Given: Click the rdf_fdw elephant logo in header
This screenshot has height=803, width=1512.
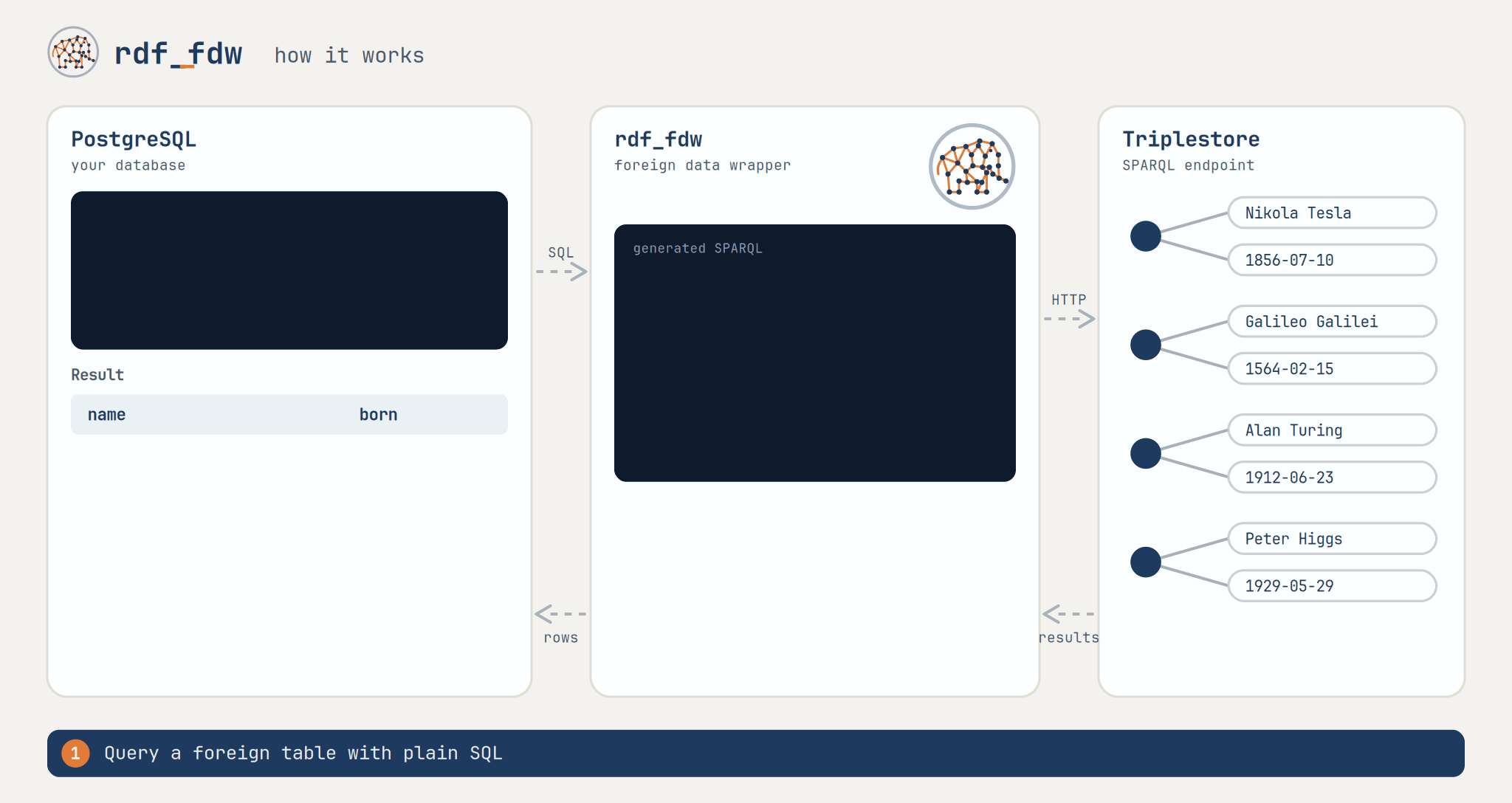Looking at the screenshot, I should (73, 52).
